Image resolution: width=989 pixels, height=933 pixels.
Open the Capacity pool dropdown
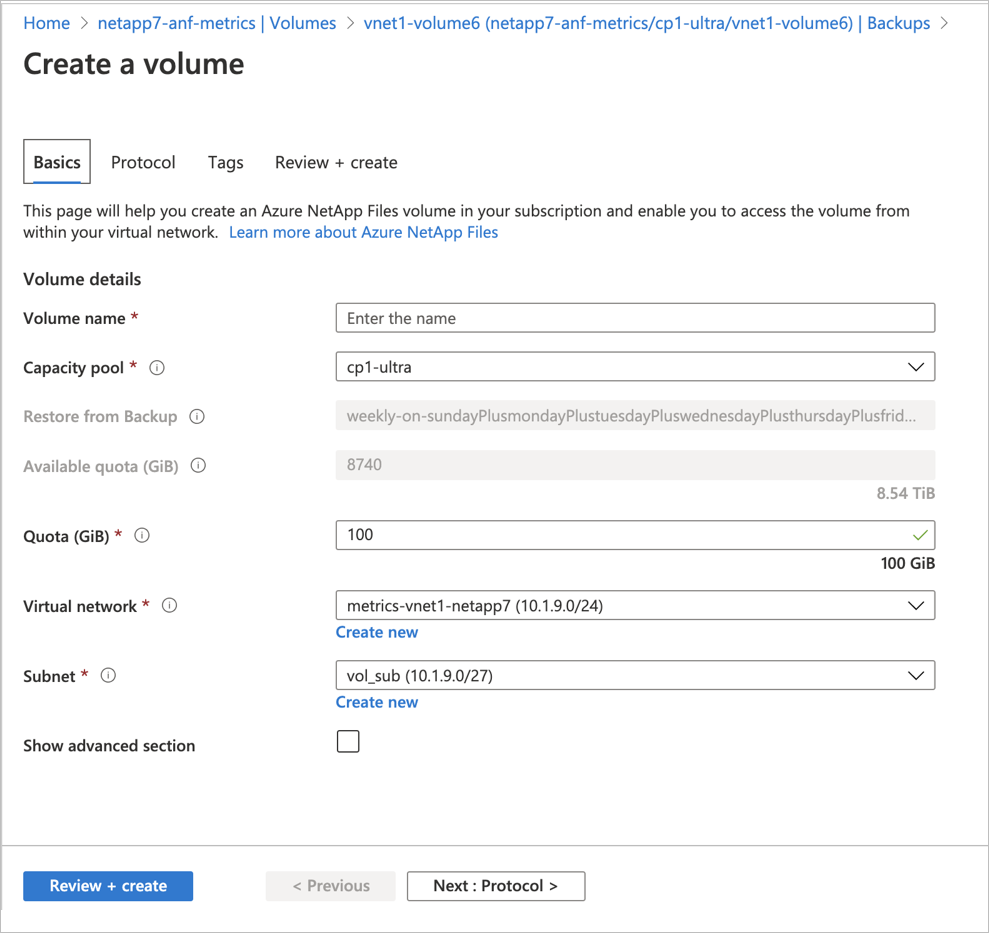click(915, 367)
